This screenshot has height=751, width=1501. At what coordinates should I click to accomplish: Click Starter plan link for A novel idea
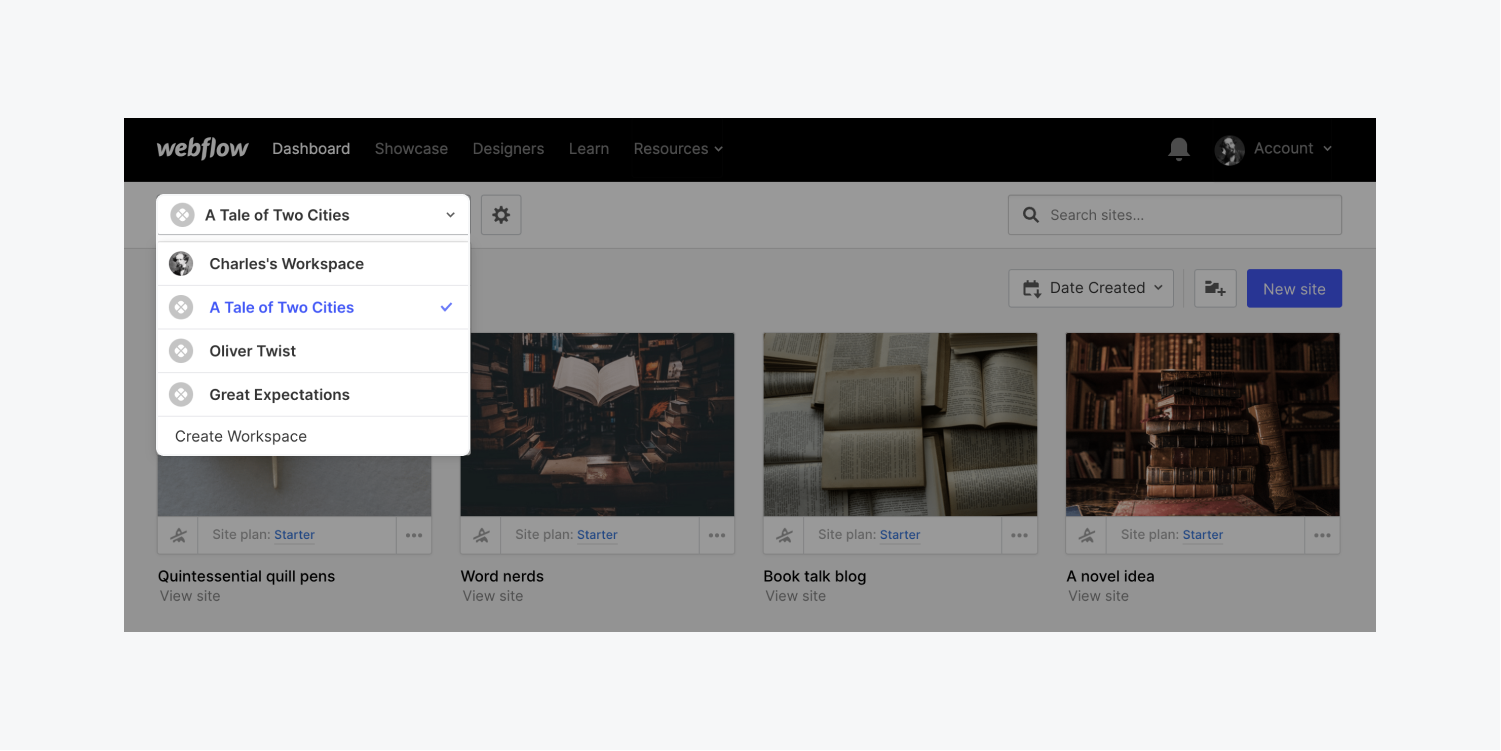coord(1203,535)
